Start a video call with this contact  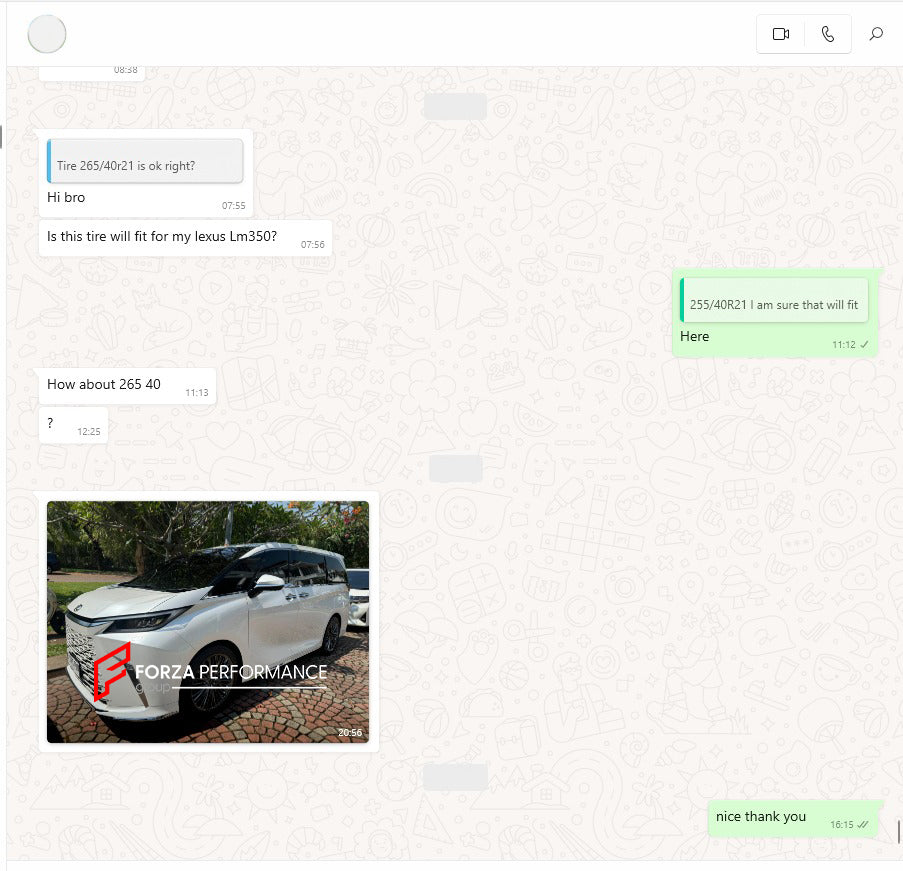tap(781, 34)
